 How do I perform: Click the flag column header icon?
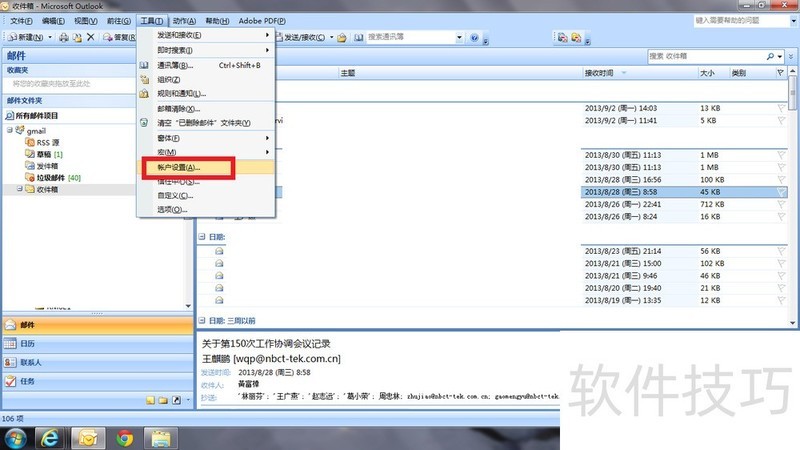781,73
